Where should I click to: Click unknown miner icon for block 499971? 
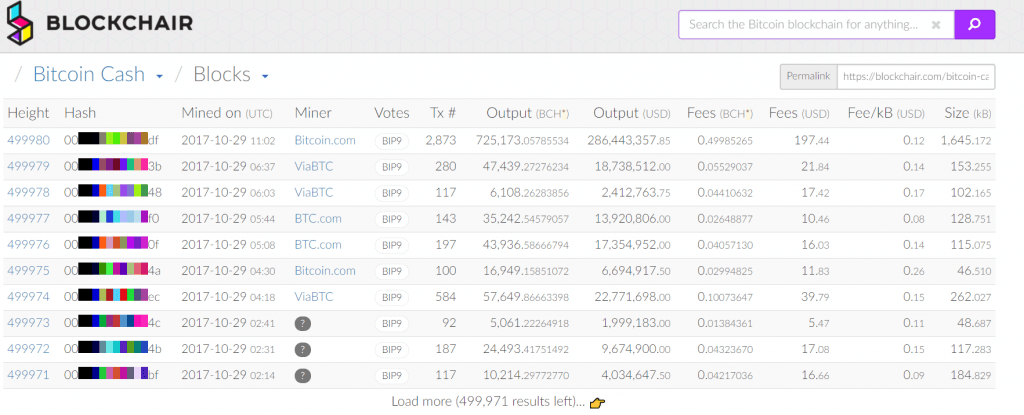coord(302,376)
